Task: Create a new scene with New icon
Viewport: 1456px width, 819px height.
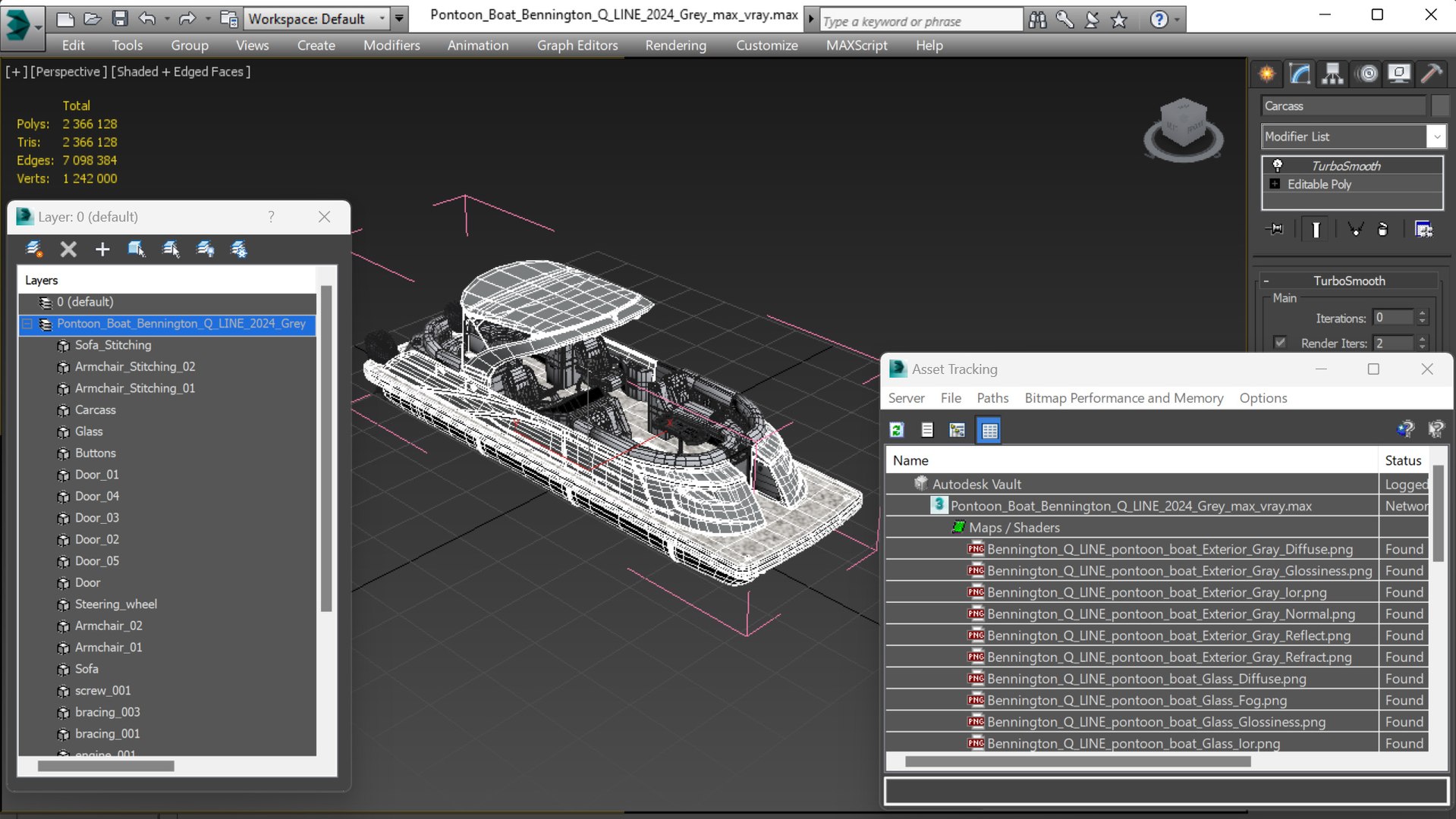Action: pos(65,18)
